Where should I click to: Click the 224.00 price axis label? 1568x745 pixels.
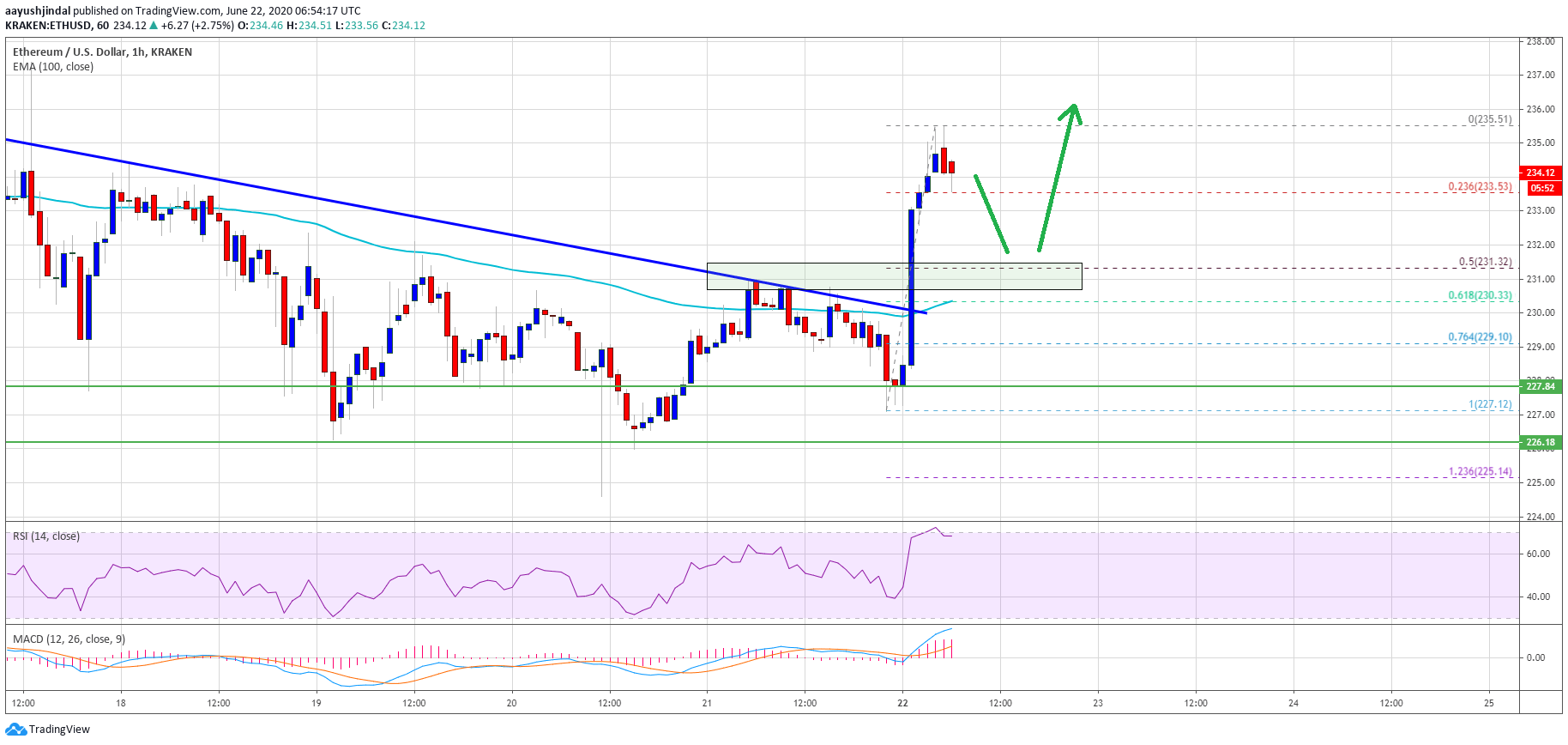(x=1541, y=517)
